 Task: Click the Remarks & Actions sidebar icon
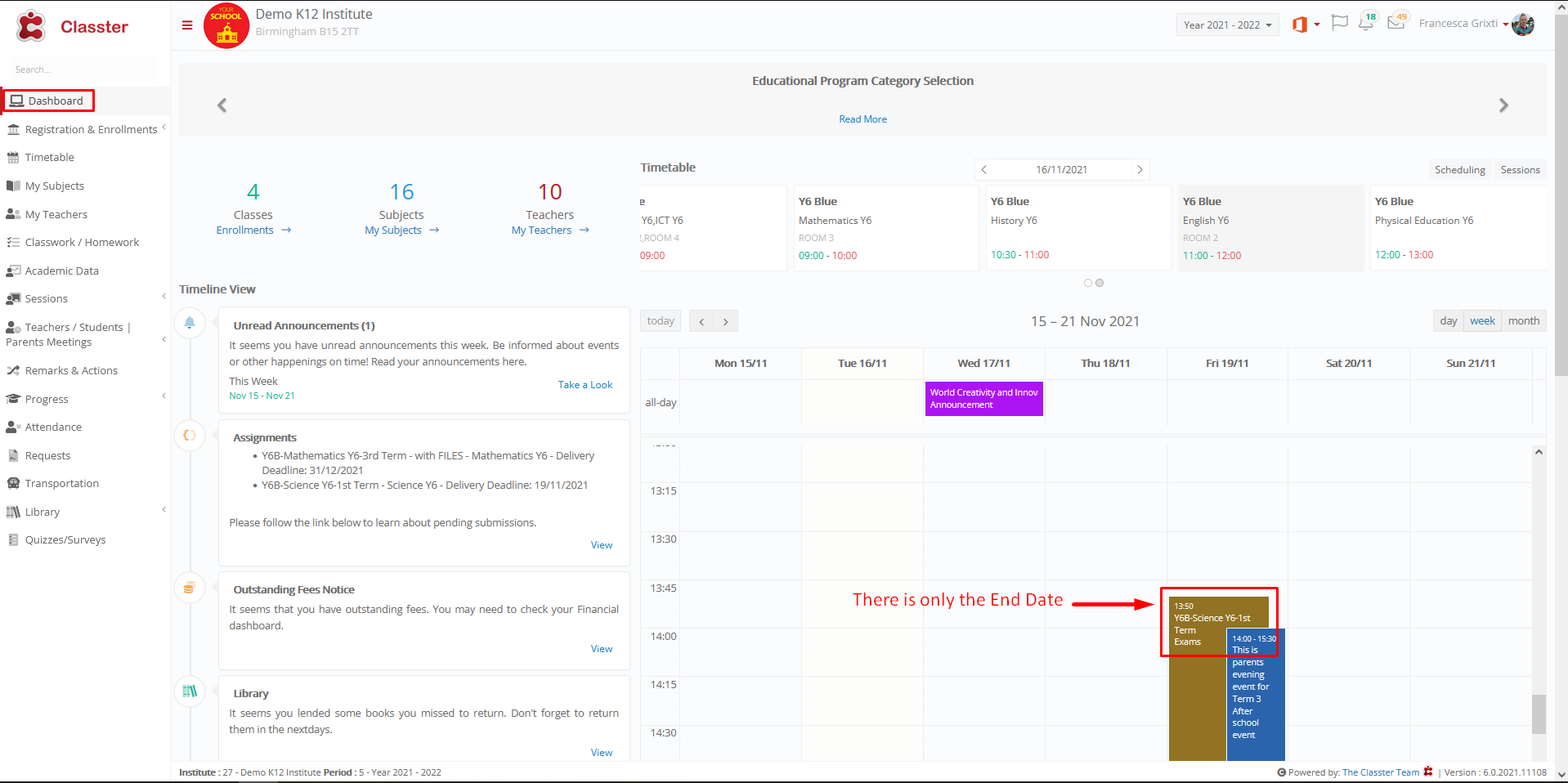[x=13, y=370]
